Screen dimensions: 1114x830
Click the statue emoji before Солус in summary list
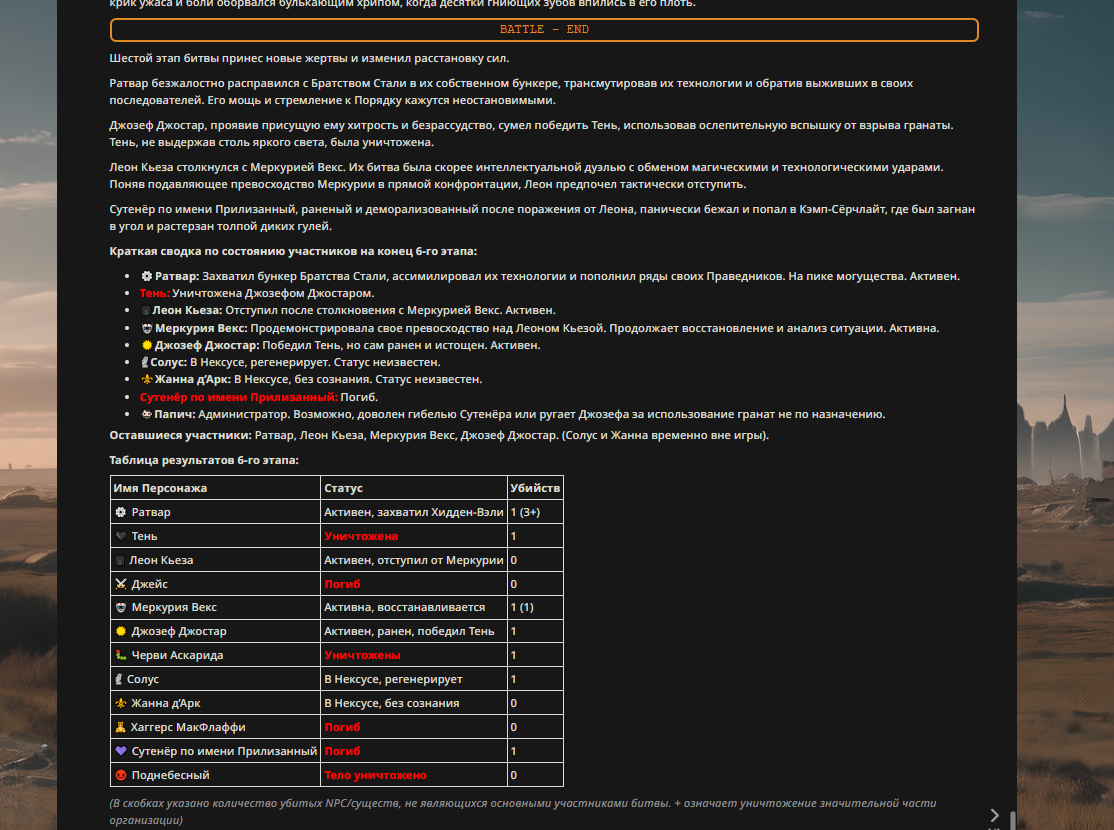[x=144, y=362]
